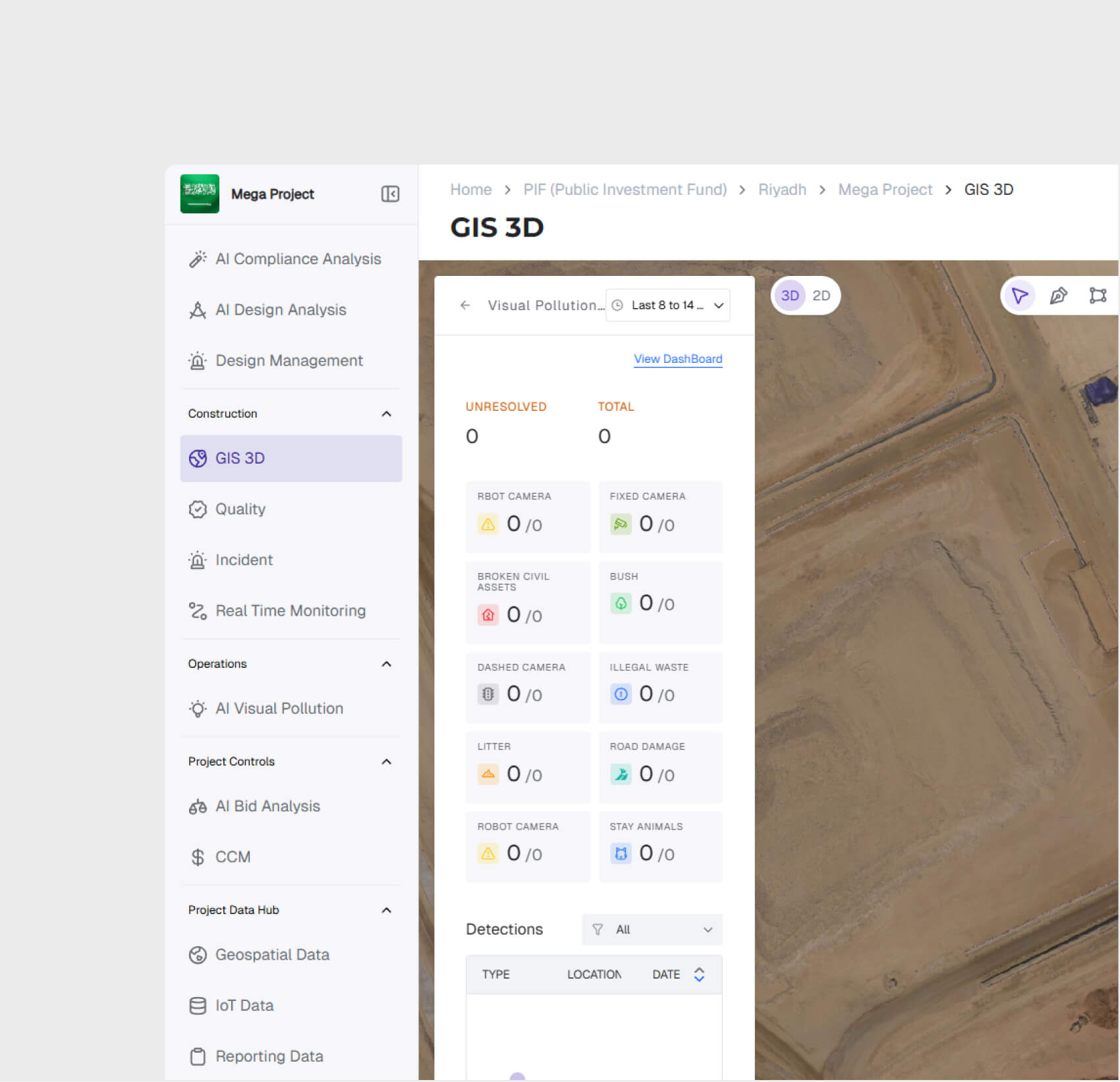
Task: Go to Home via the breadcrumb
Action: (470, 189)
